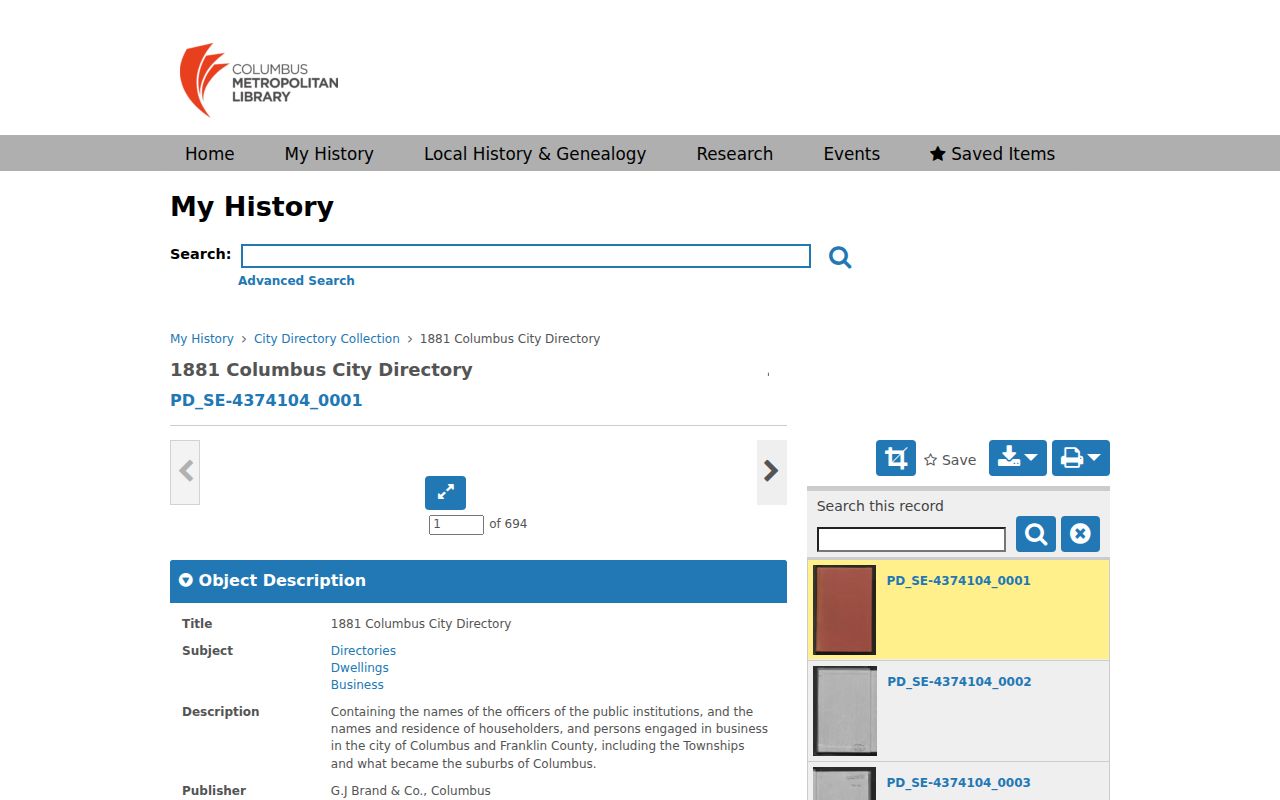Open the Events menu item
Image resolution: width=1280 pixels, height=800 pixels.
pos(852,153)
